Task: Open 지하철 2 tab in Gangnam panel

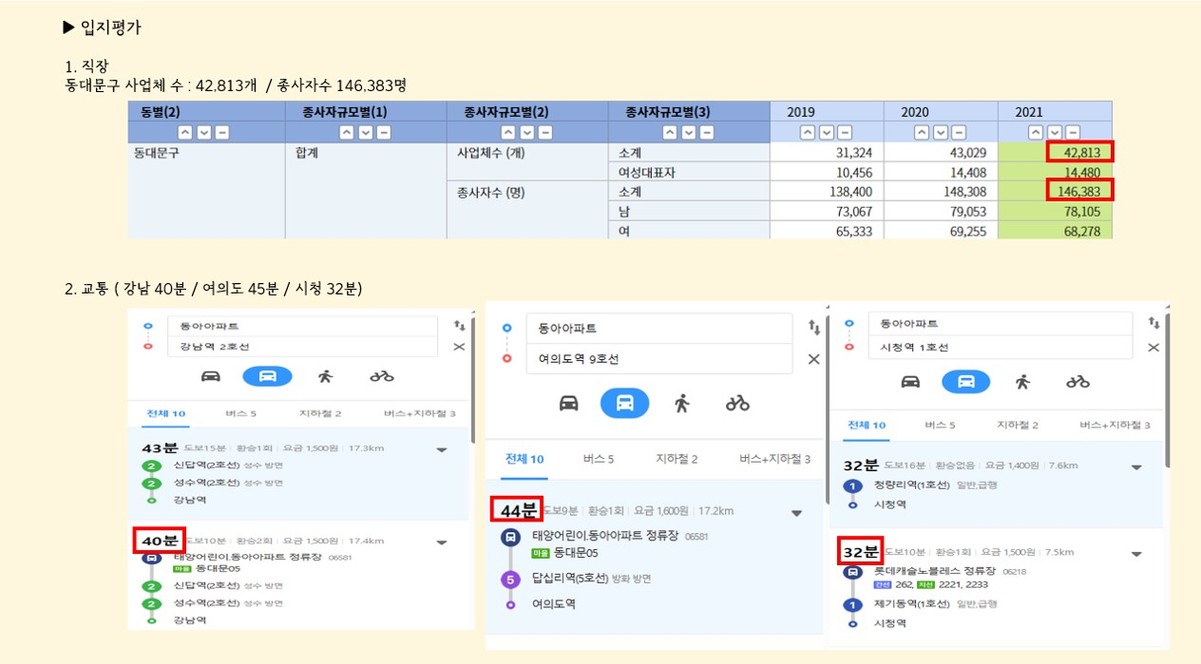Action: [319, 412]
